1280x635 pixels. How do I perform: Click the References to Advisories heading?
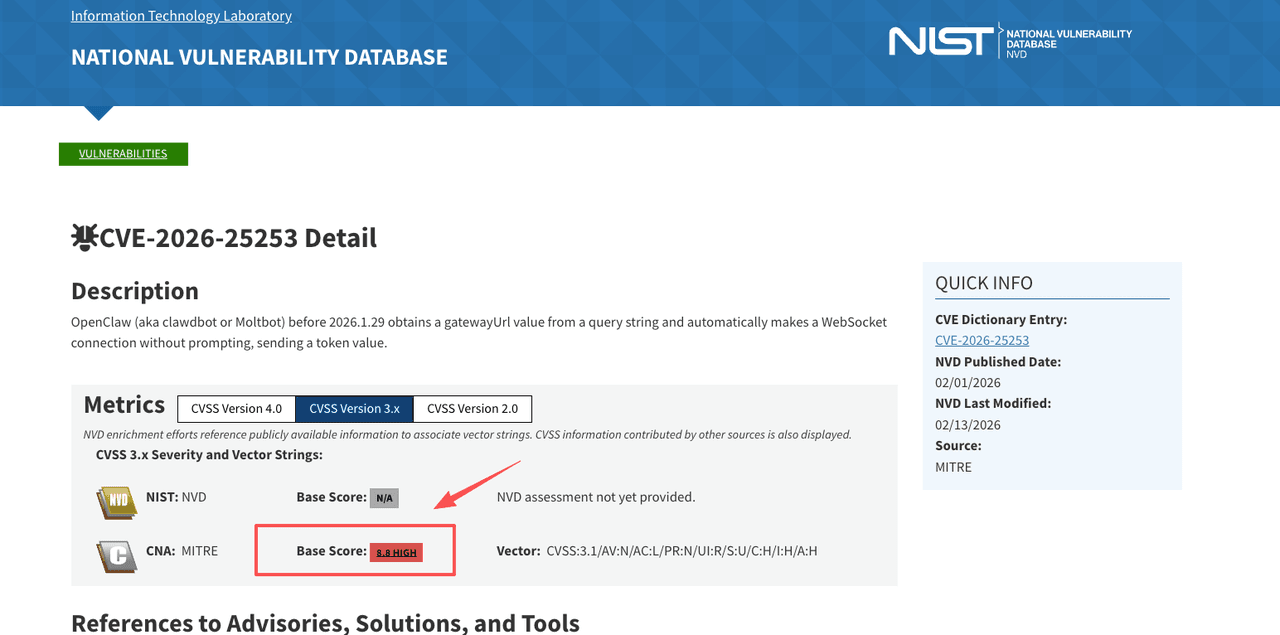[325, 623]
